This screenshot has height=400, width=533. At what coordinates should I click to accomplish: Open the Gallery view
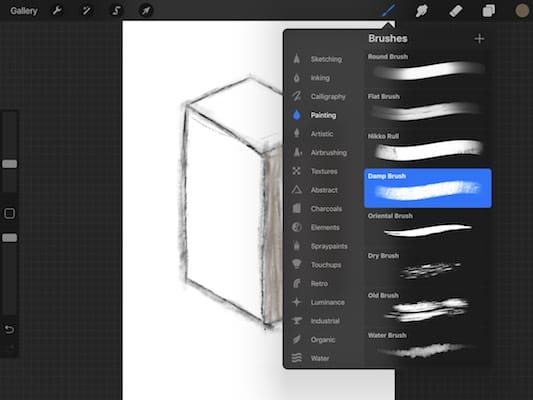(x=24, y=11)
